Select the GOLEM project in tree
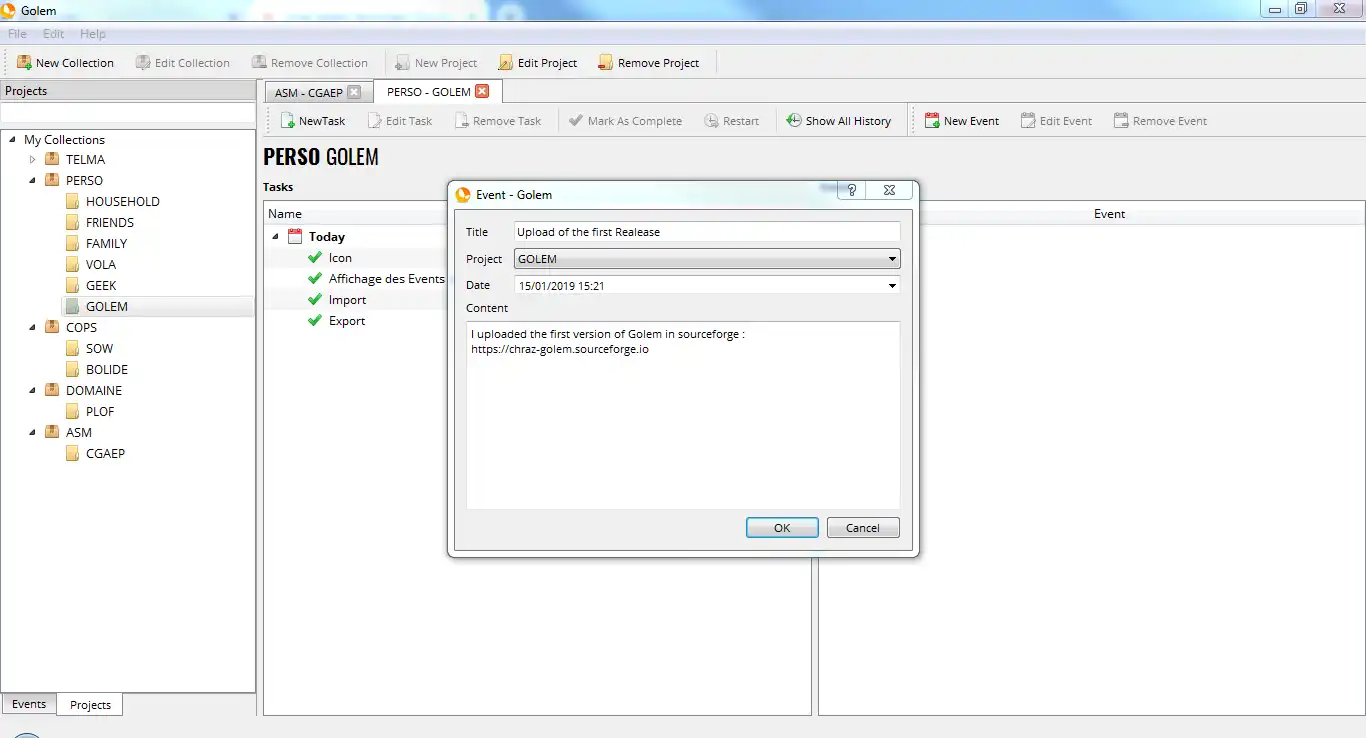This screenshot has width=1366, height=738. [x=107, y=306]
